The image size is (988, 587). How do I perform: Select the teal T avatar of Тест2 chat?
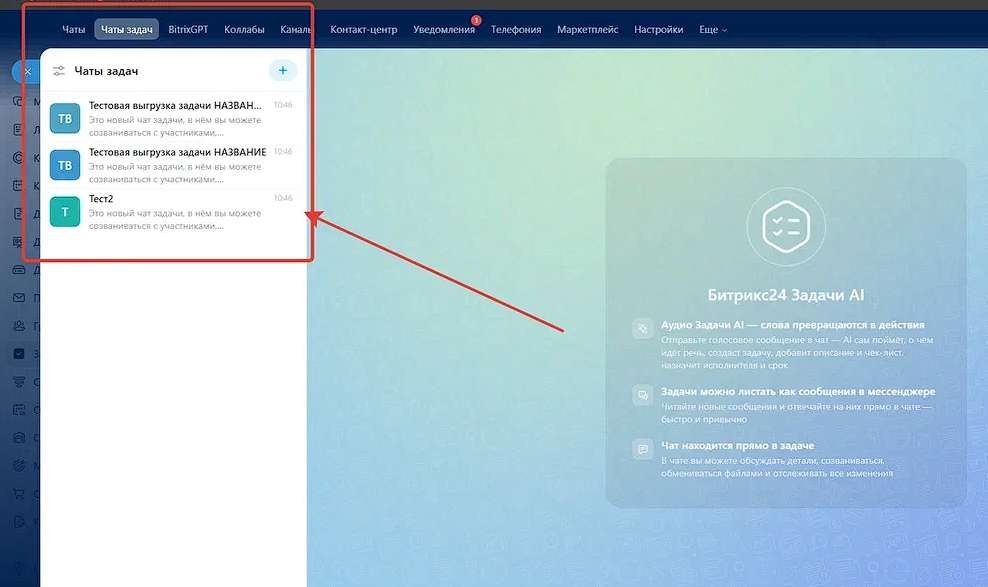pyautogui.click(x=65, y=212)
